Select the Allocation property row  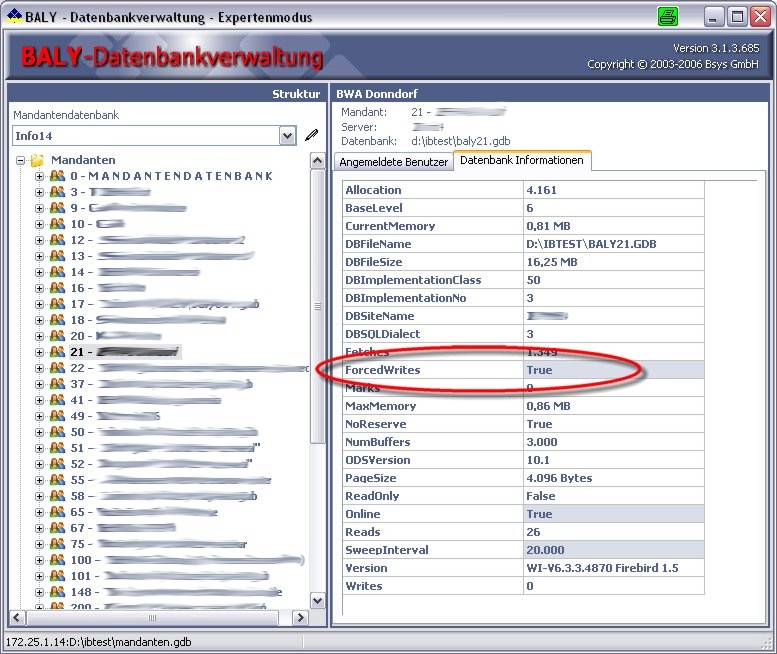click(523, 190)
